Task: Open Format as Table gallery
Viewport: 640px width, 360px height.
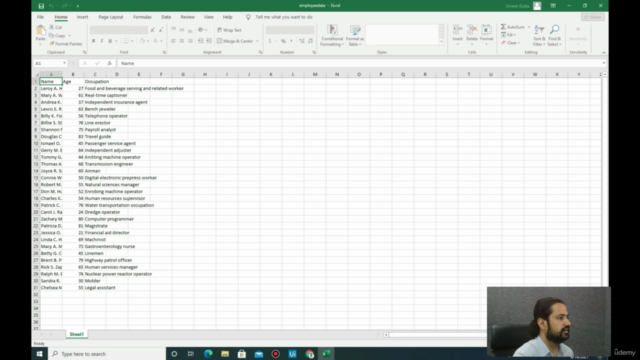Action: coord(355,35)
